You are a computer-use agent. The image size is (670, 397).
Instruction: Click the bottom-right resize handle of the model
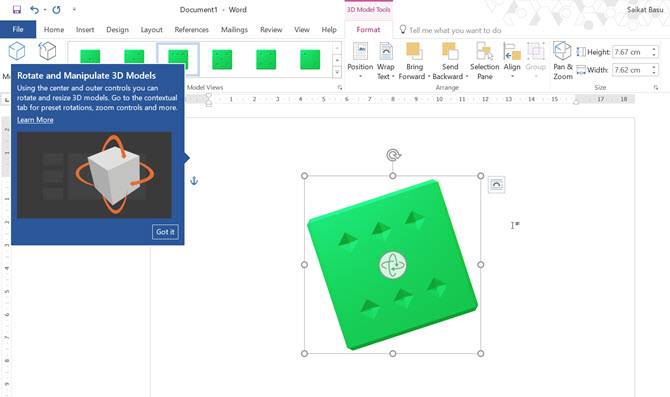[481, 353]
